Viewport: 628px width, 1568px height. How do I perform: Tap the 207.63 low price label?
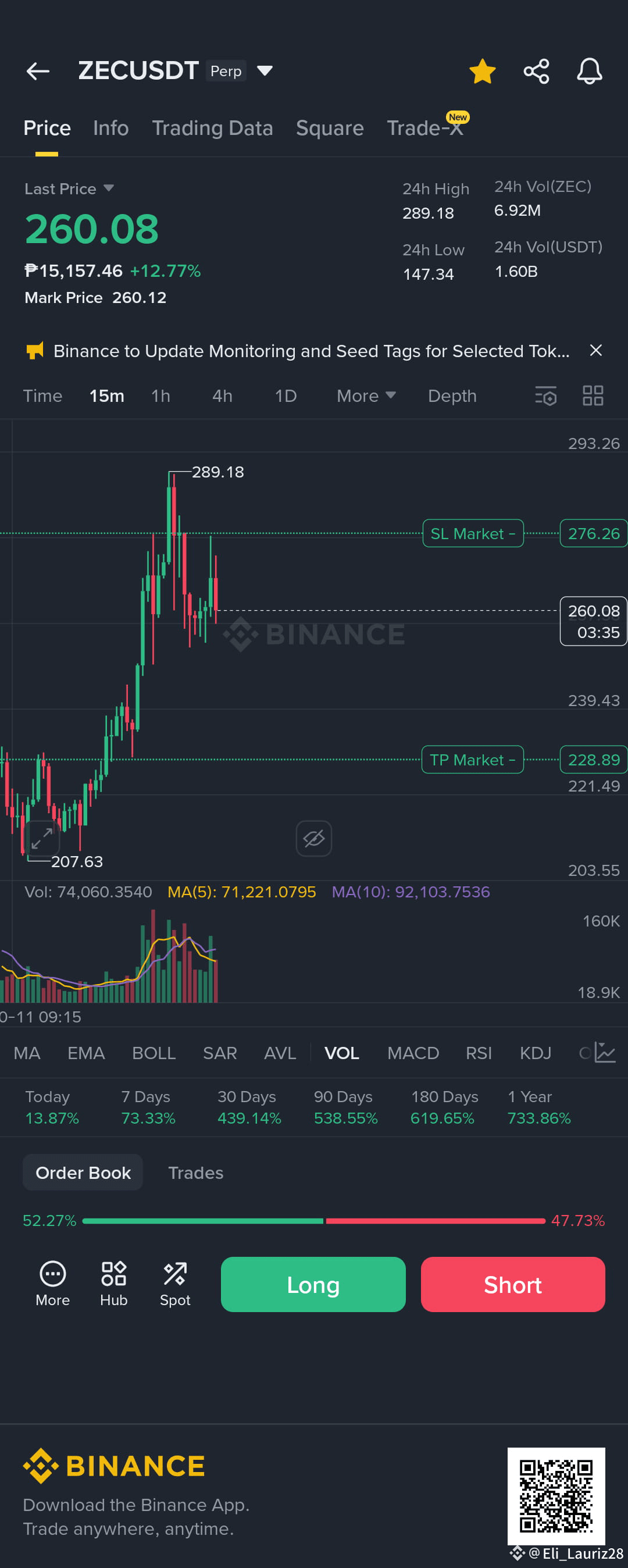point(77,861)
